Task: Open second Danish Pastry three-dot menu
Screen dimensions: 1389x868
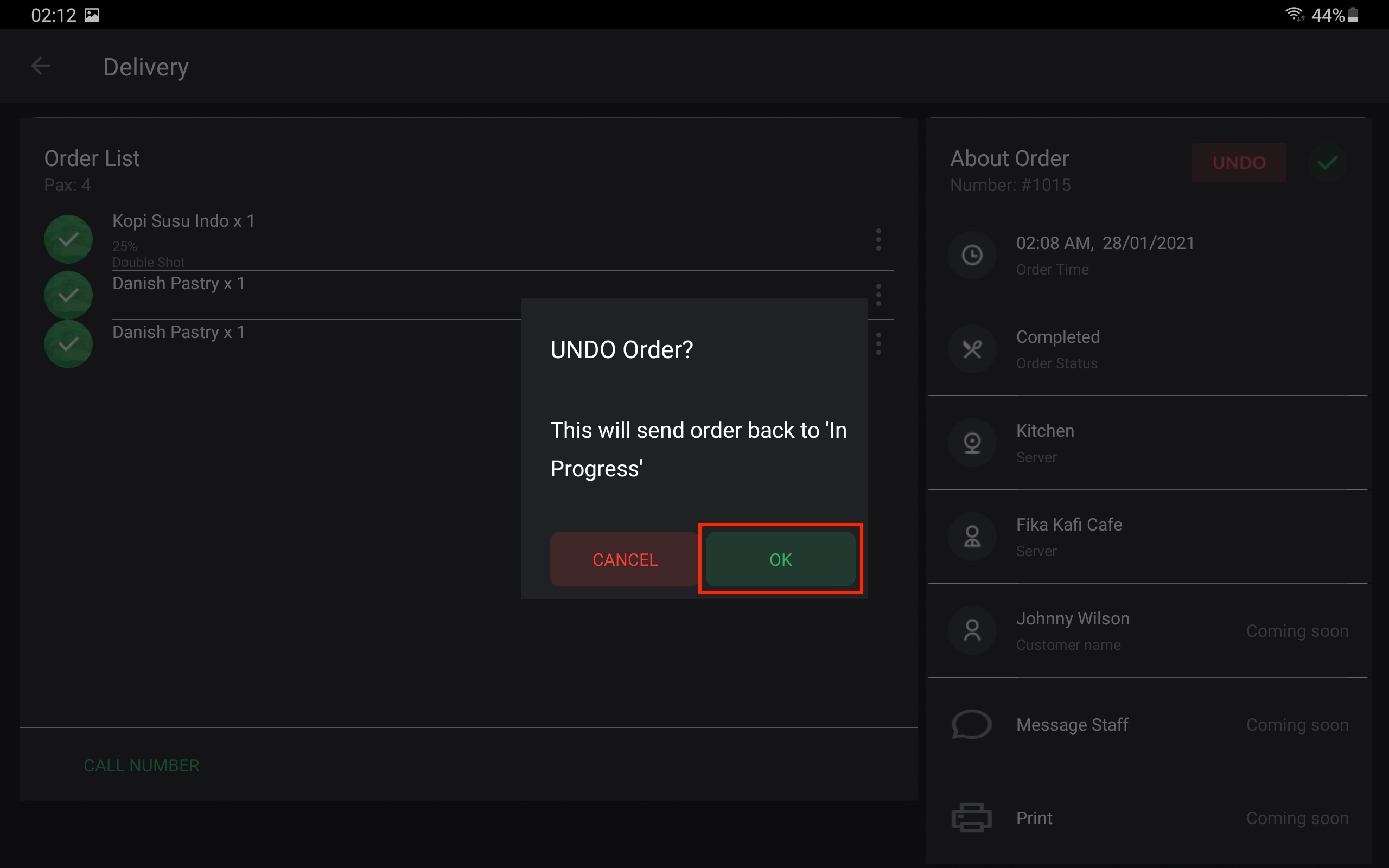Action: point(878,343)
